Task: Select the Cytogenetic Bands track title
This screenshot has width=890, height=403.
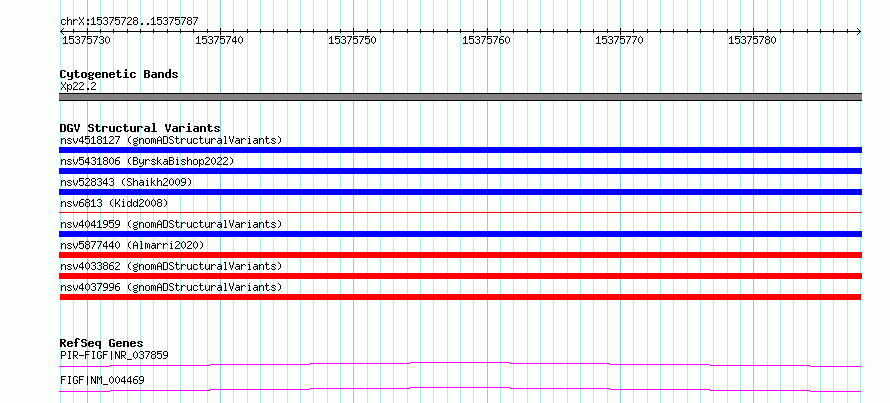Action: point(119,74)
